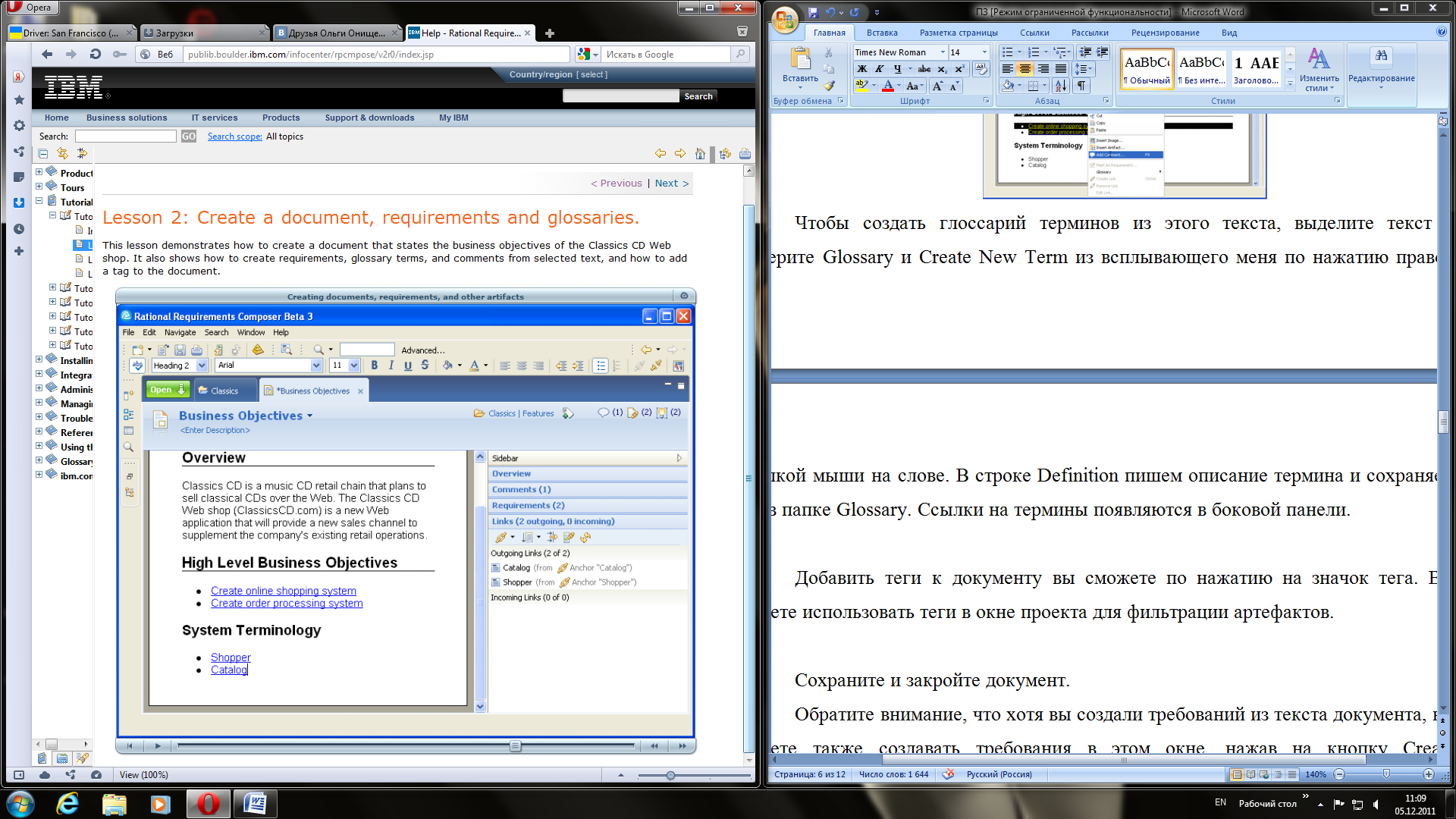Open Support & downloads IBM menu
Screen dimensions: 1456x819
[x=369, y=118]
